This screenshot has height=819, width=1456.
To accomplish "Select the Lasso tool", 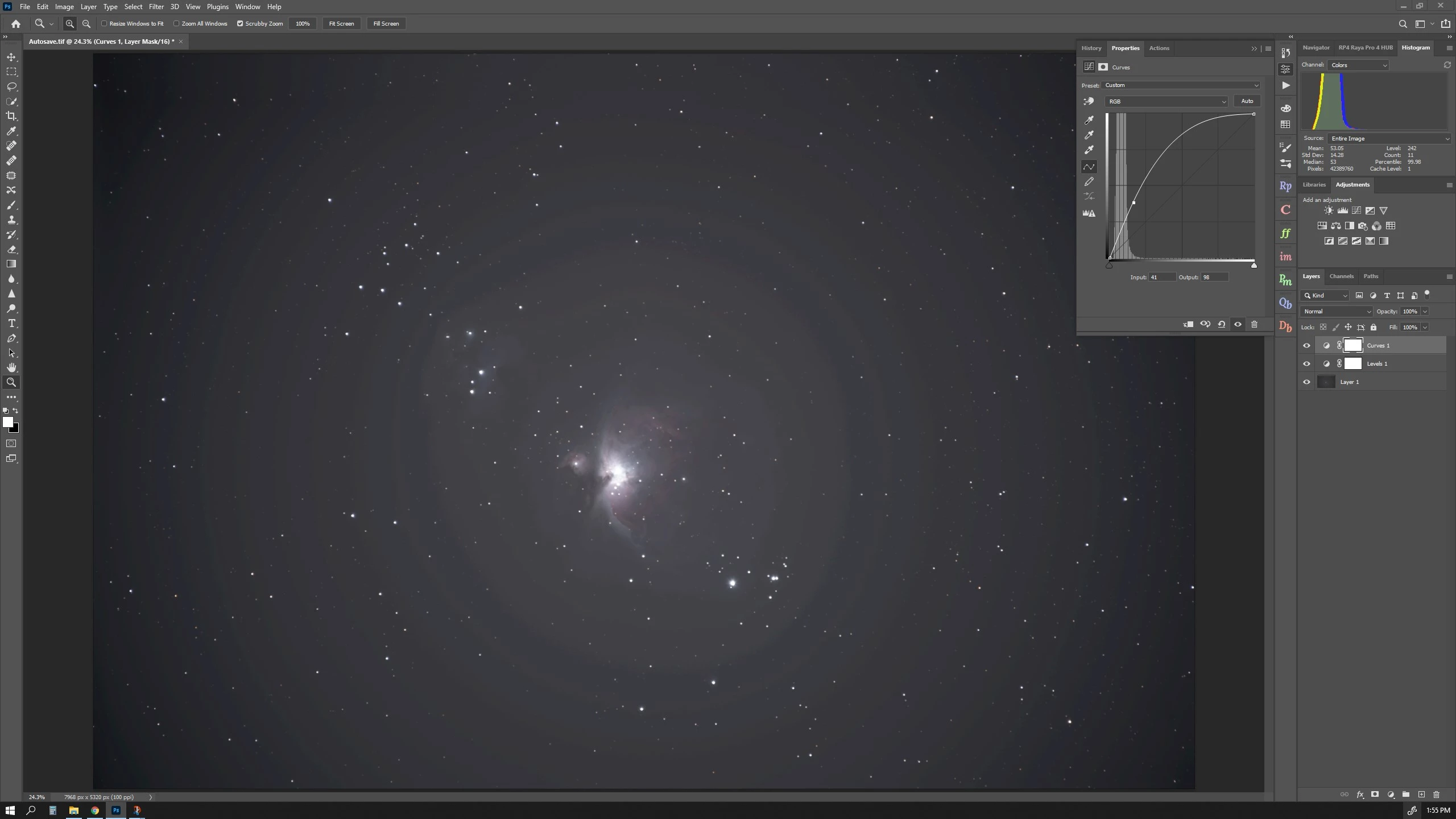I will pos(11,86).
